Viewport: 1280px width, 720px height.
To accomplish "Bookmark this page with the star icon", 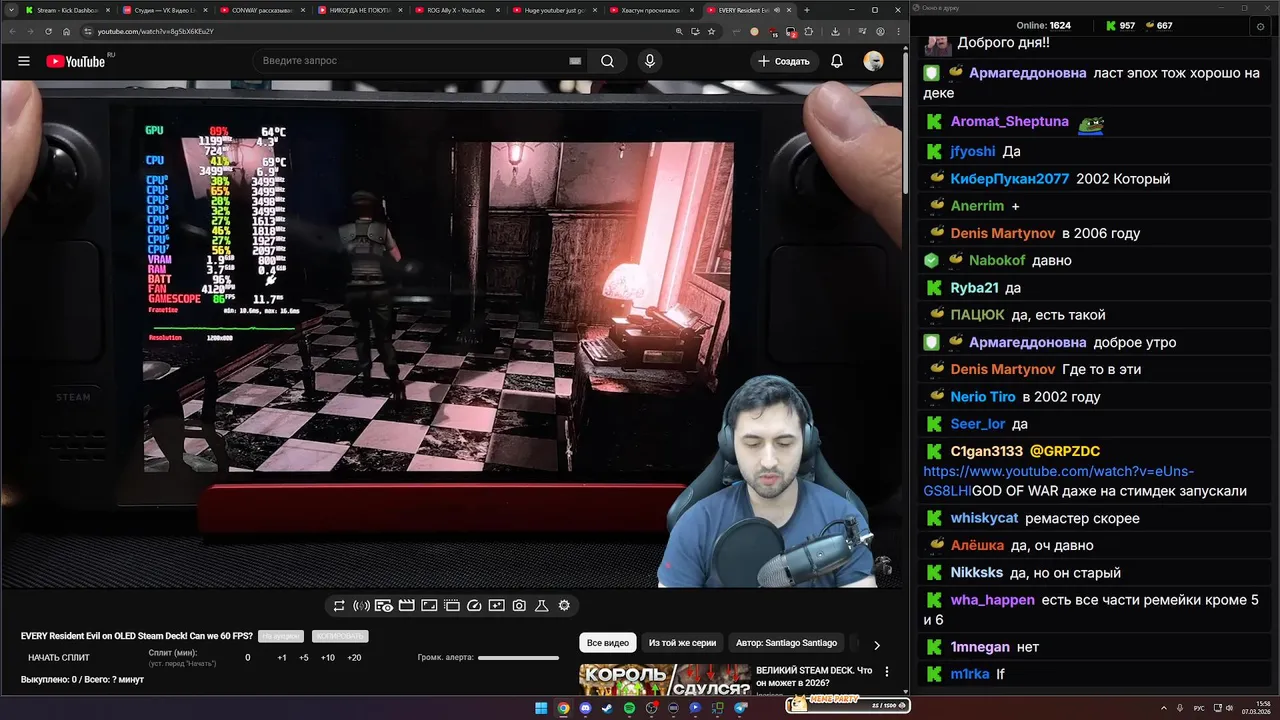I will (x=712, y=31).
